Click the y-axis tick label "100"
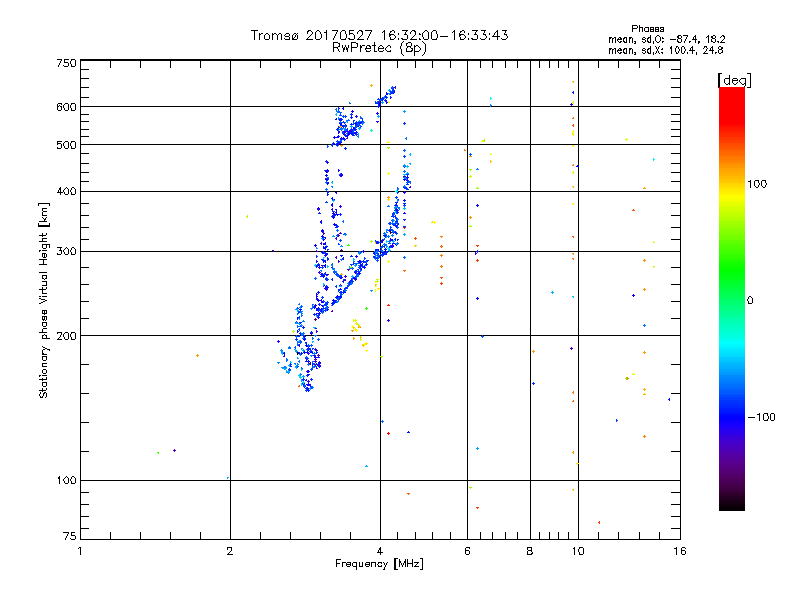Screen dimensions: 800x600 click(x=66, y=481)
